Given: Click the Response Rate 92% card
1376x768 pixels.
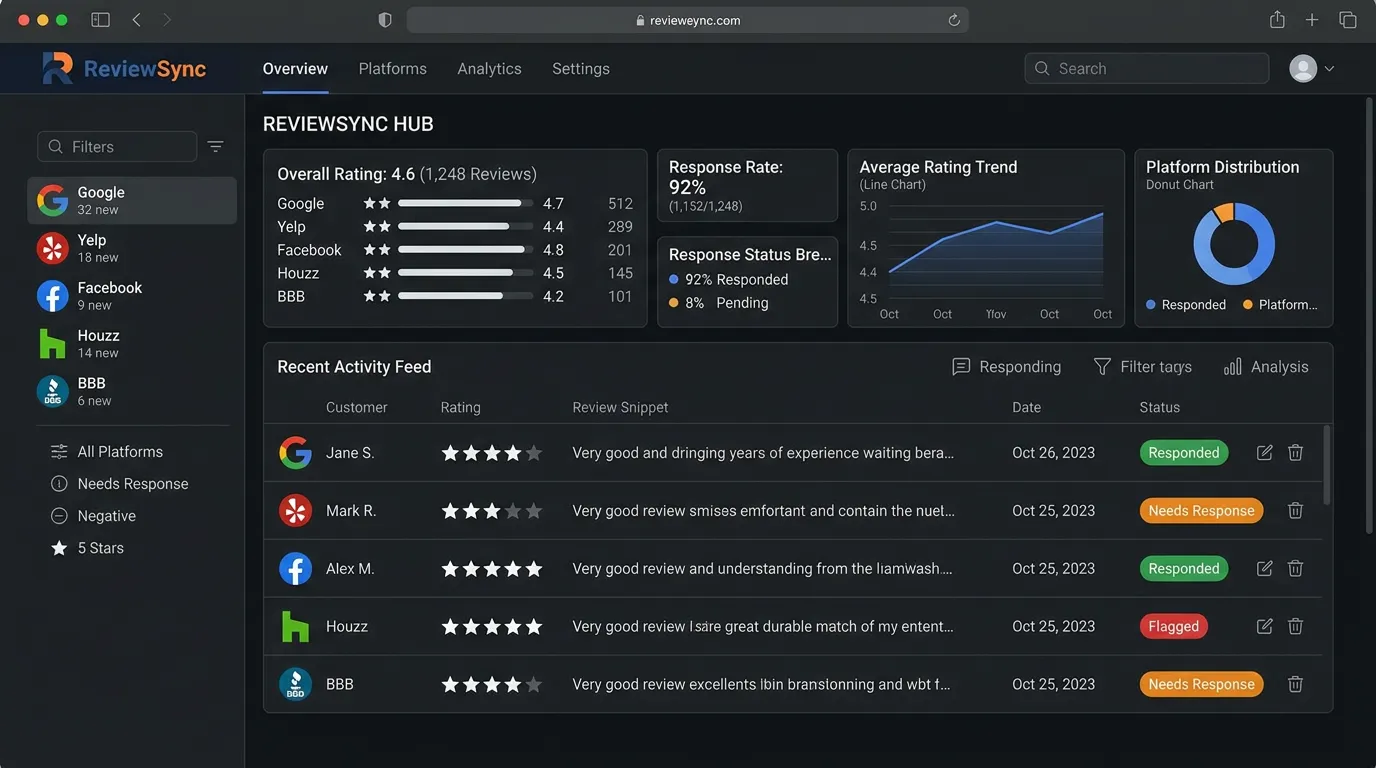Looking at the screenshot, I should tap(747, 186).
